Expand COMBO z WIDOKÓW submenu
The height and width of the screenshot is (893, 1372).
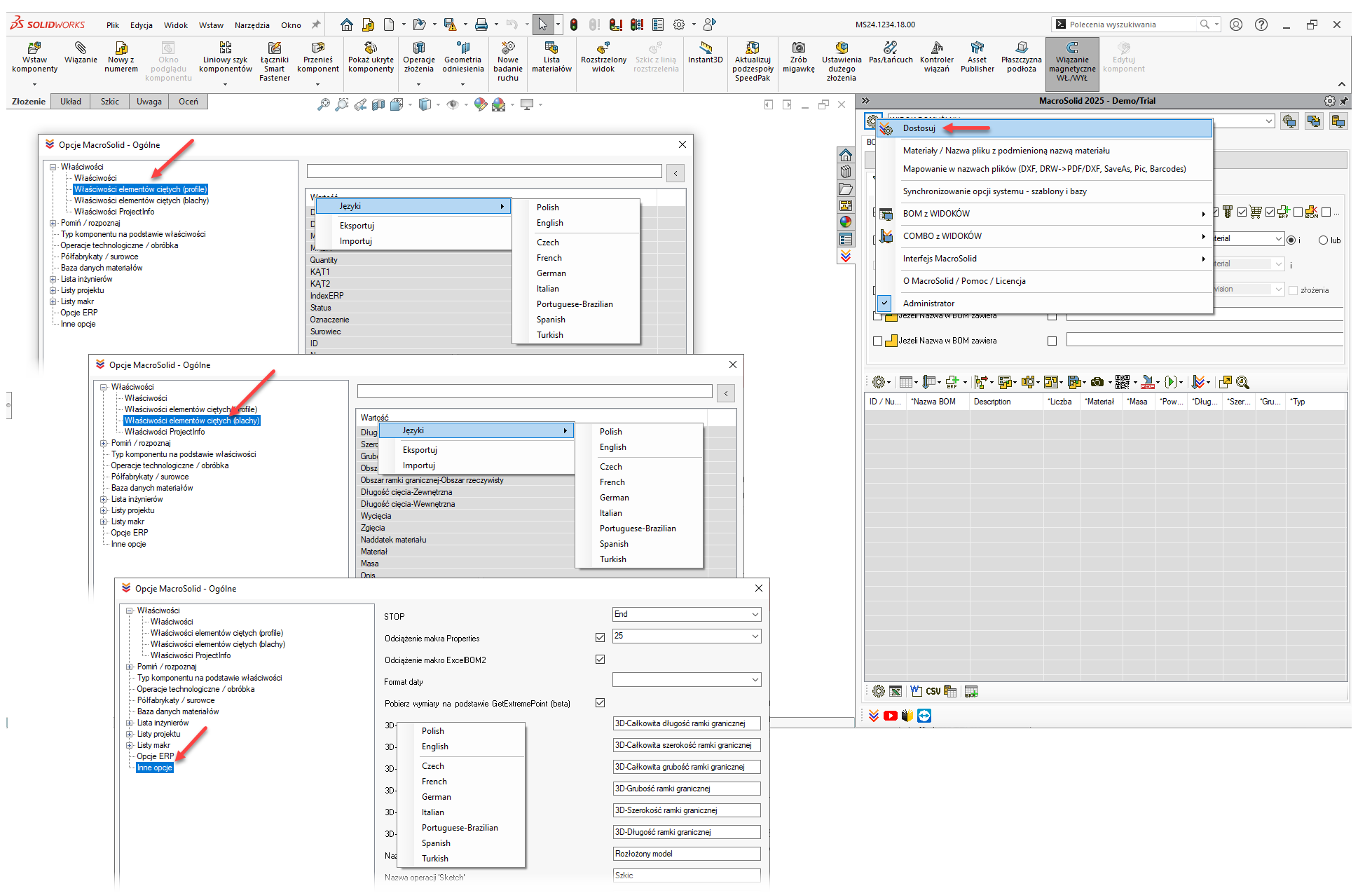point(1045,236)
